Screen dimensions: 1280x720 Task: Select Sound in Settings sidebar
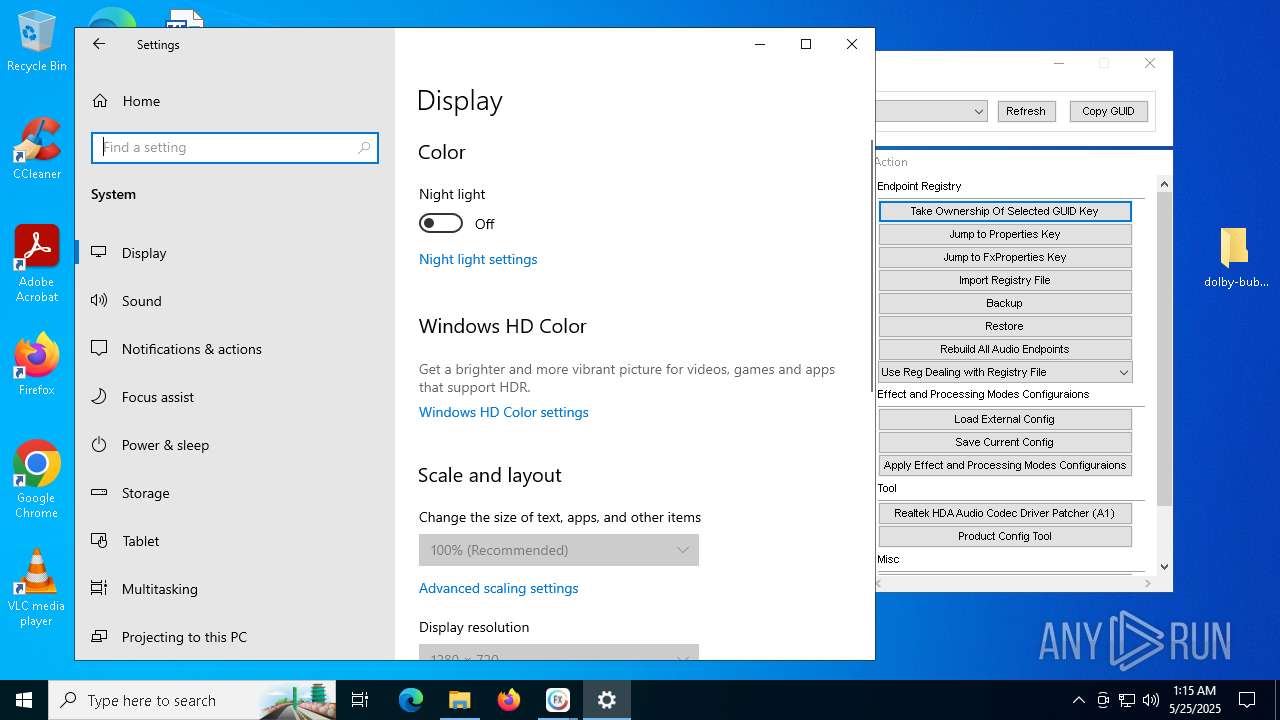point(235,301)
